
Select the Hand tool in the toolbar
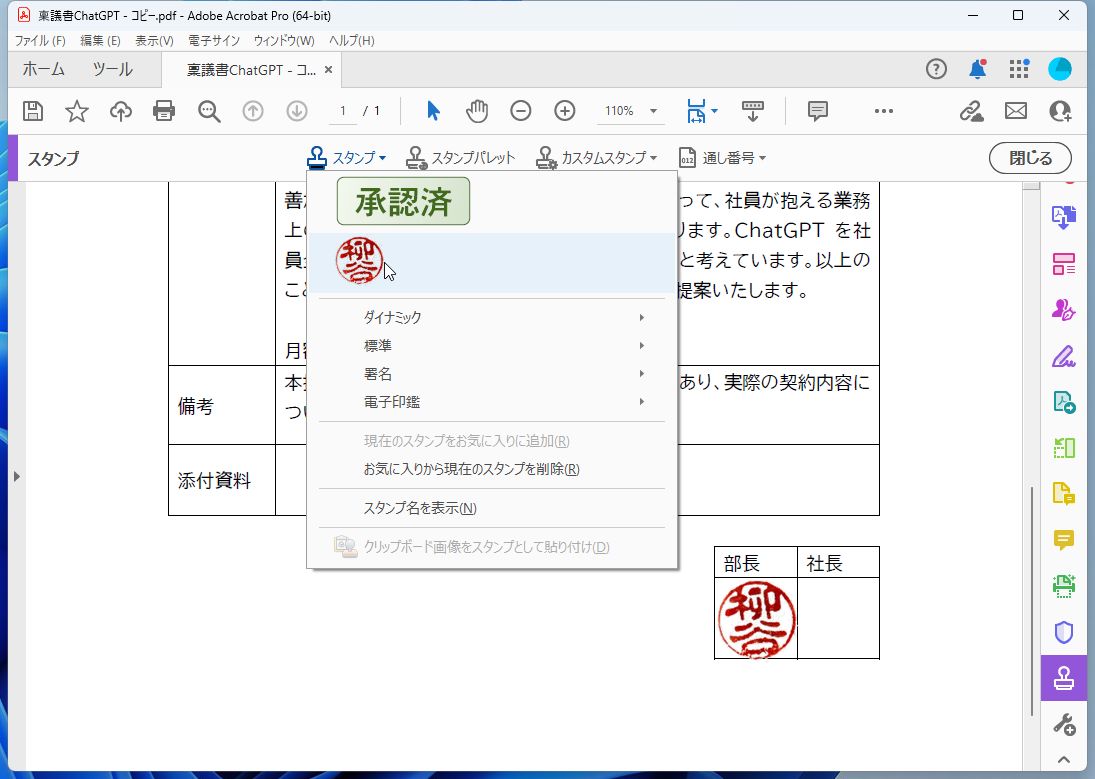(477, 111)
